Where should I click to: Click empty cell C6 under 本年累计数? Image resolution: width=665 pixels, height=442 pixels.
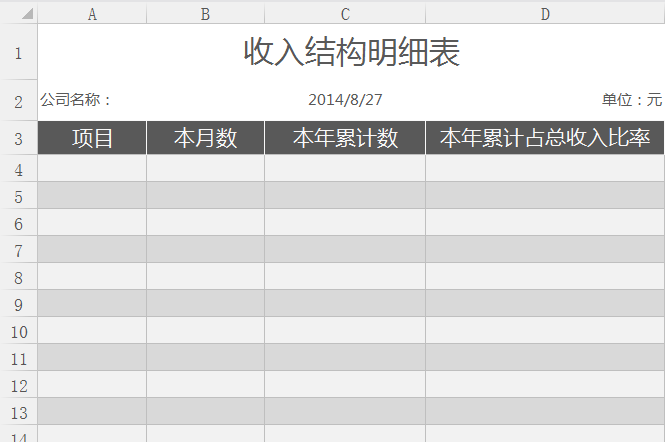coord(345,222)
